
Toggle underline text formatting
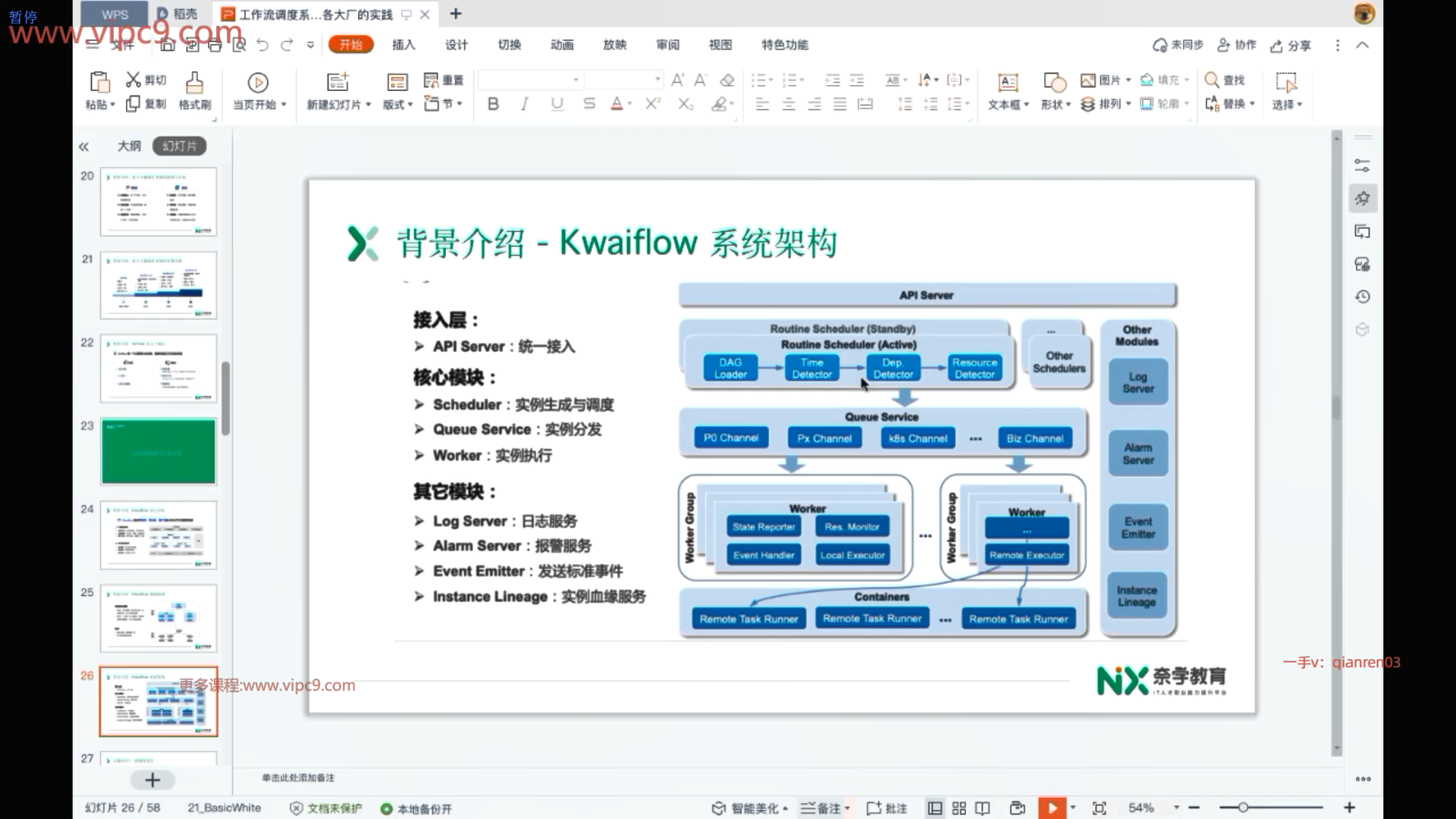click(x=557, y=104)
